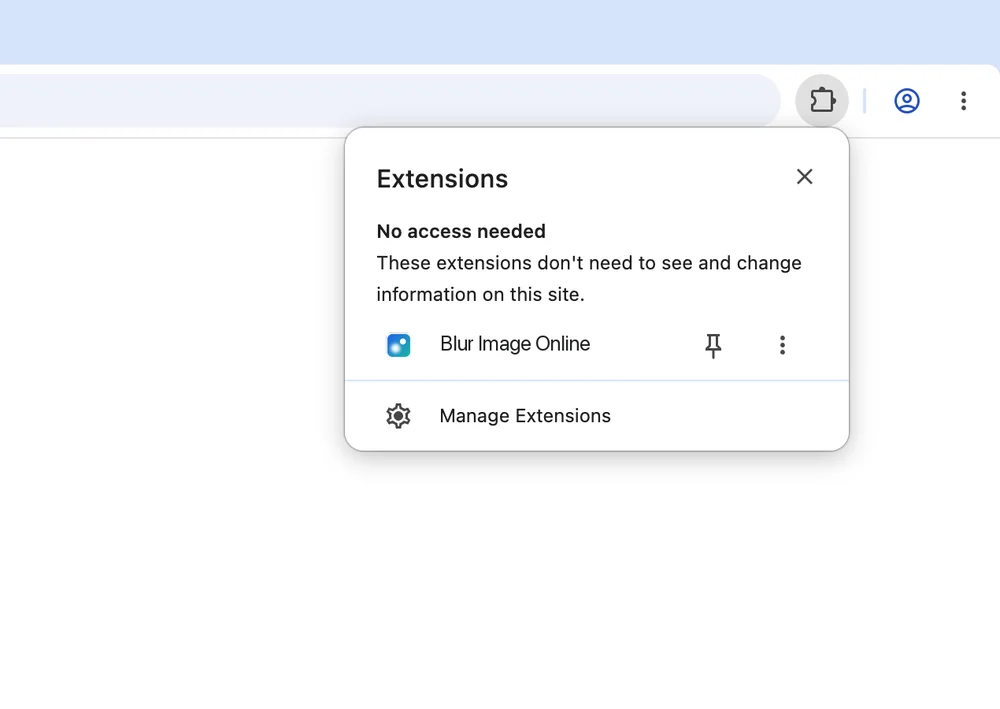The width and height of the screenshot is (1000, 709).
Task: Click into the browser address bar
Action: click(x=390, y=101)
